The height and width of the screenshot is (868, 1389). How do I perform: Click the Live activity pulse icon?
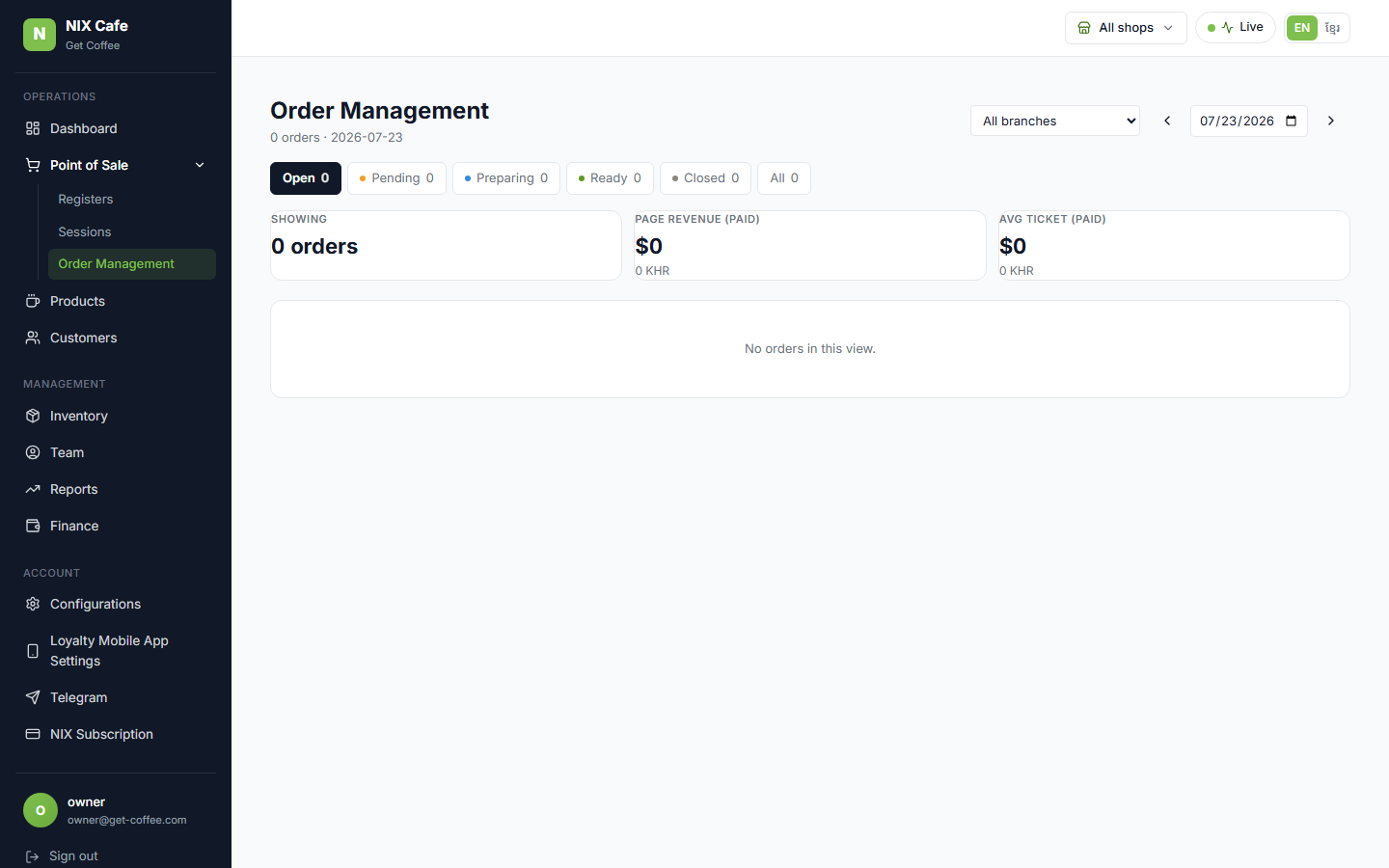(1227, 27)
